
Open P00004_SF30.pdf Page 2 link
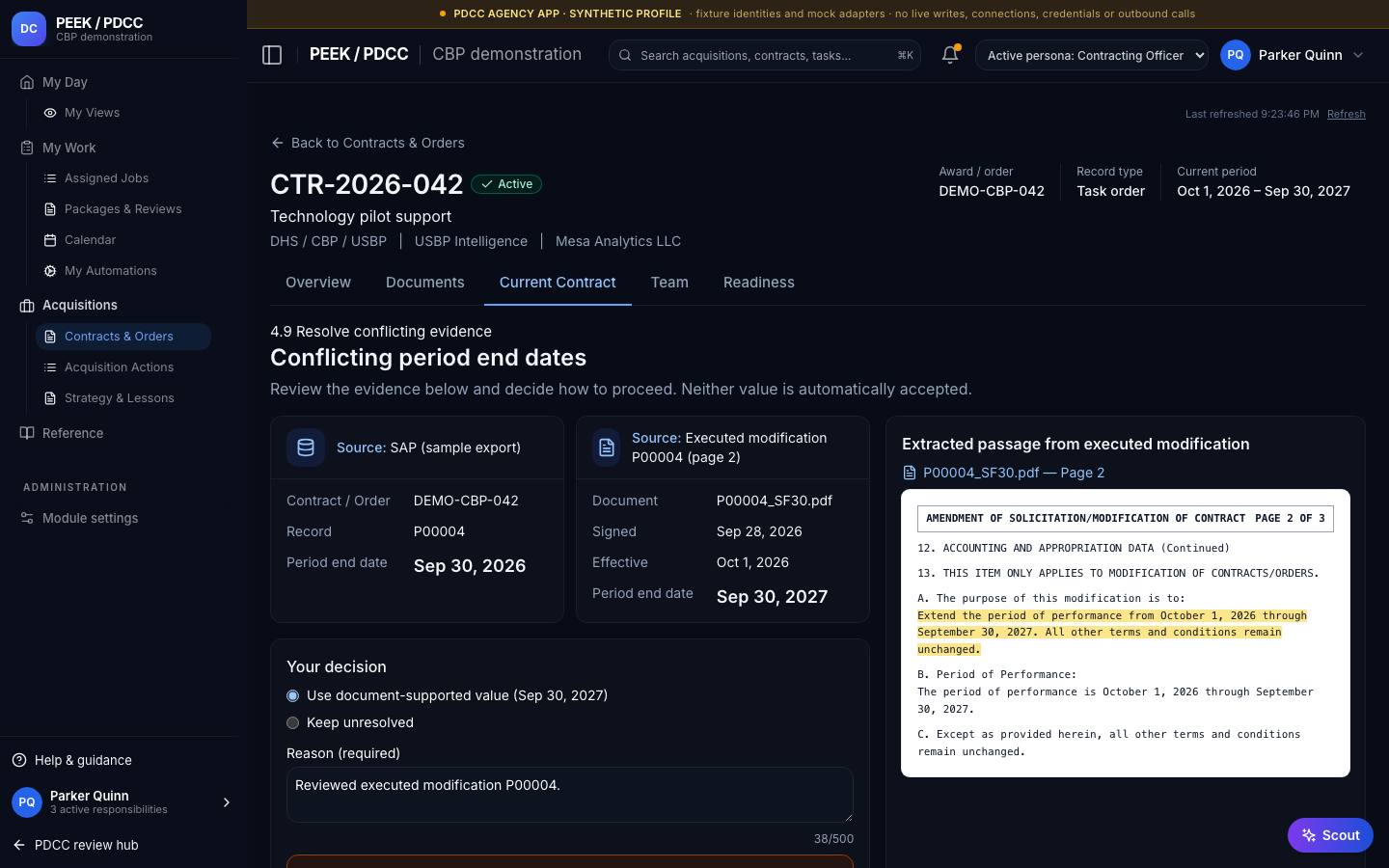(x=1003, y=473)
